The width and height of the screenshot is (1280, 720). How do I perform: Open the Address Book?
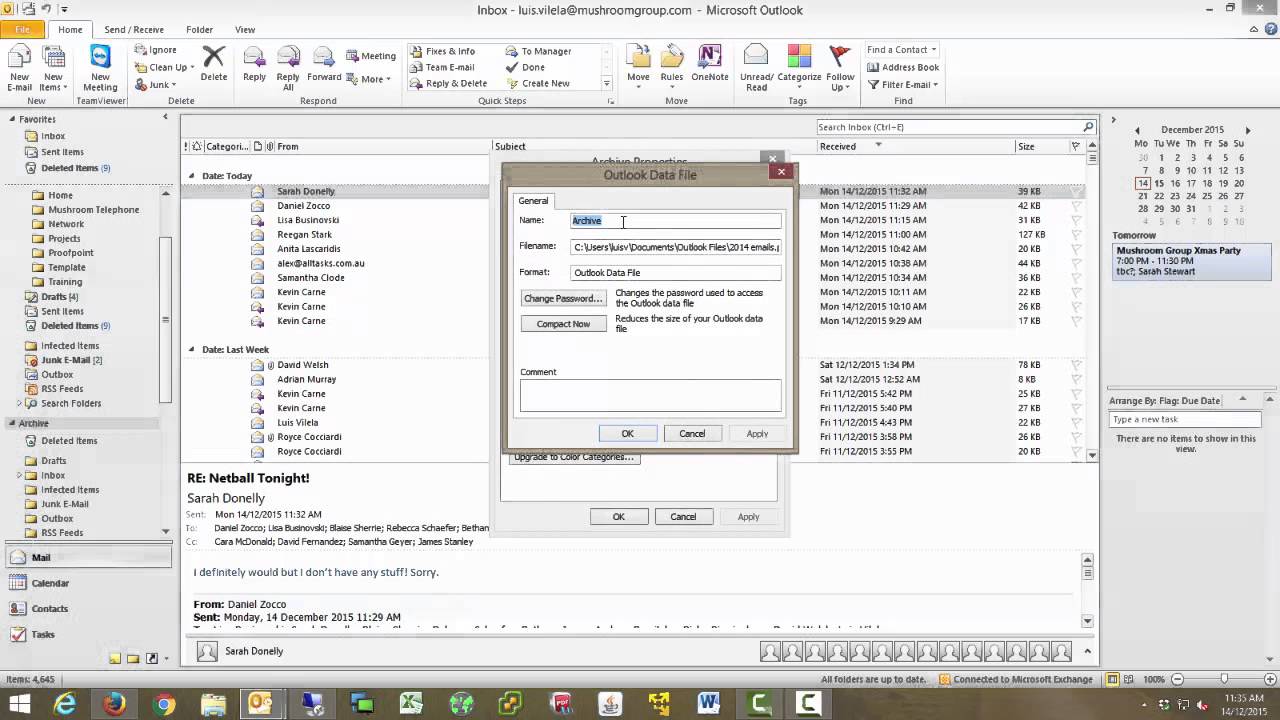click(903, 67)
